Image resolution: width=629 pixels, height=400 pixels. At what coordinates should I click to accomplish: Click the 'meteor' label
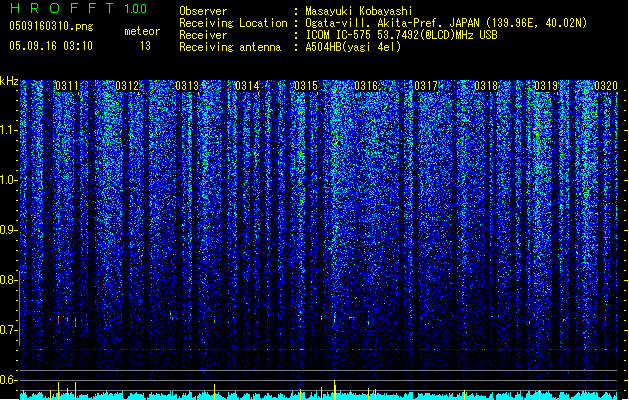tap(142, 31)
